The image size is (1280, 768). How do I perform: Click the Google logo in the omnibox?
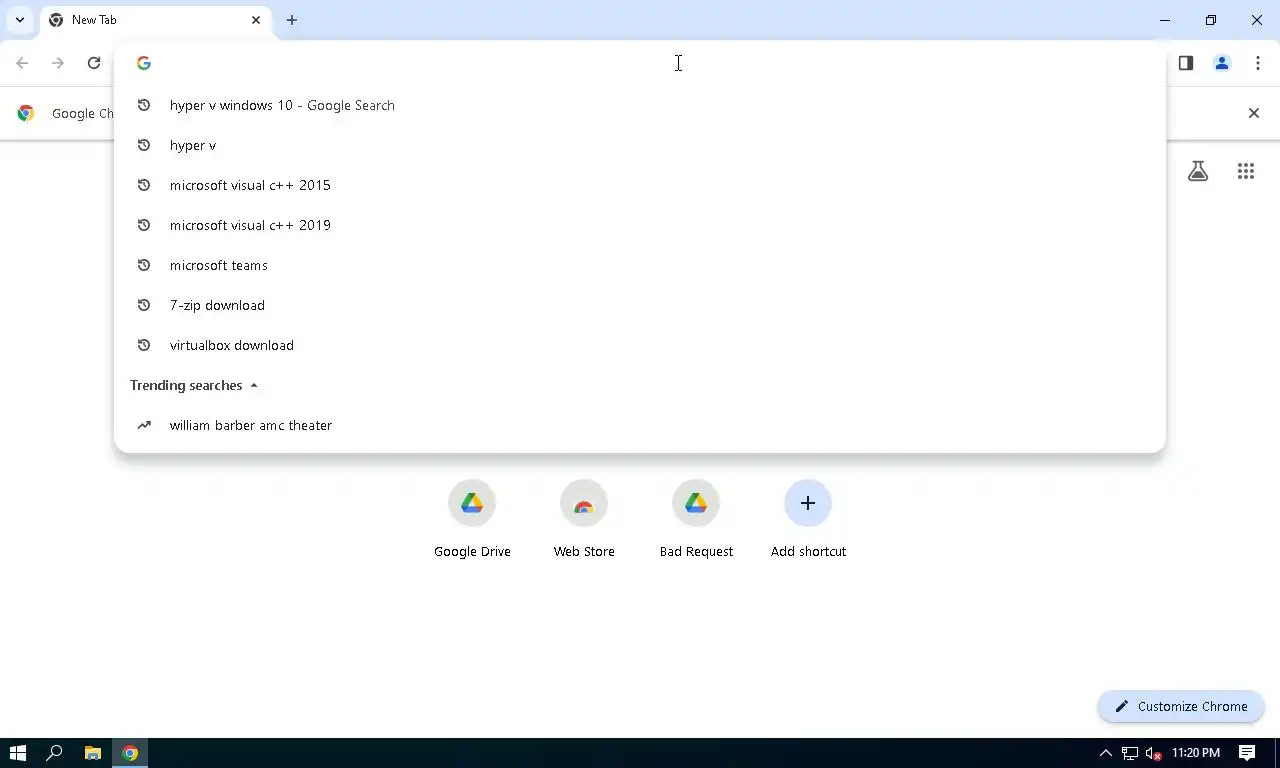[x=144, y=63]
